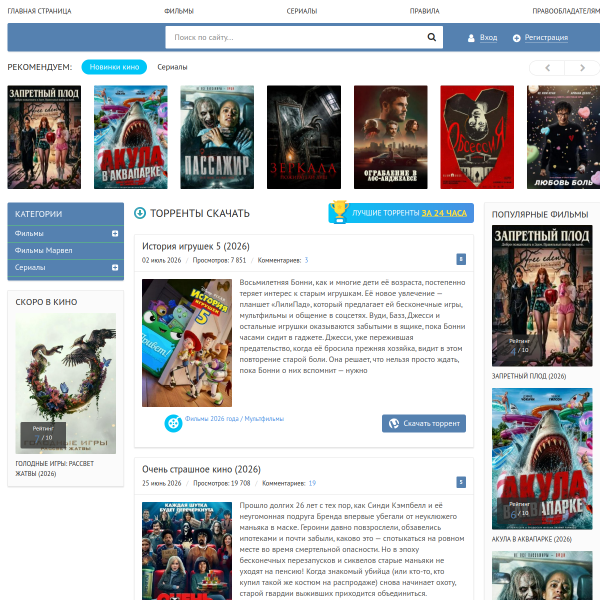
Task: Click the user icon beside Вход
Action: [x=471, y=38]
